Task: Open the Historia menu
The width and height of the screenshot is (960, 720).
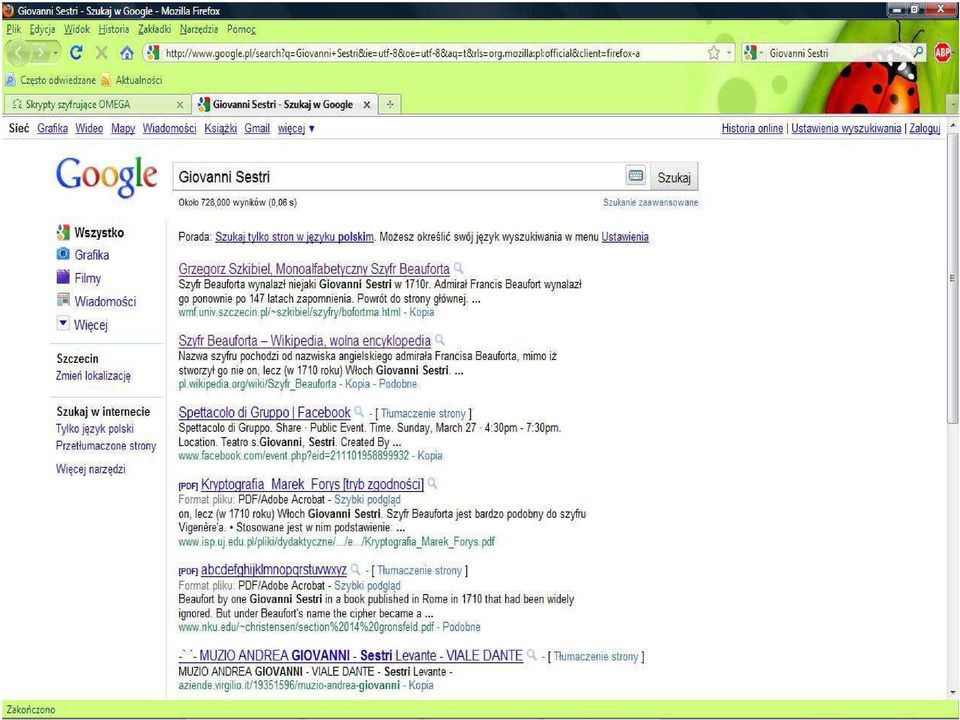Action: click(114, 29)
